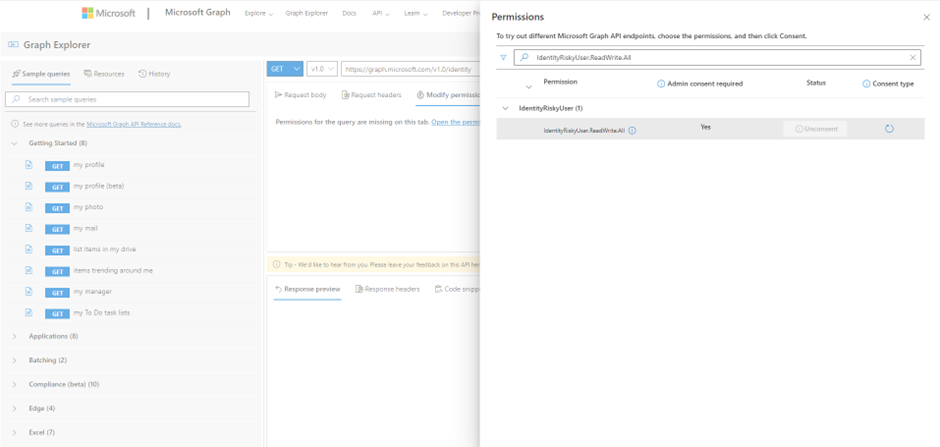Click document icon for my profile (beta)
This screenshot has height=447, width=940.
(x=29, y=186)
